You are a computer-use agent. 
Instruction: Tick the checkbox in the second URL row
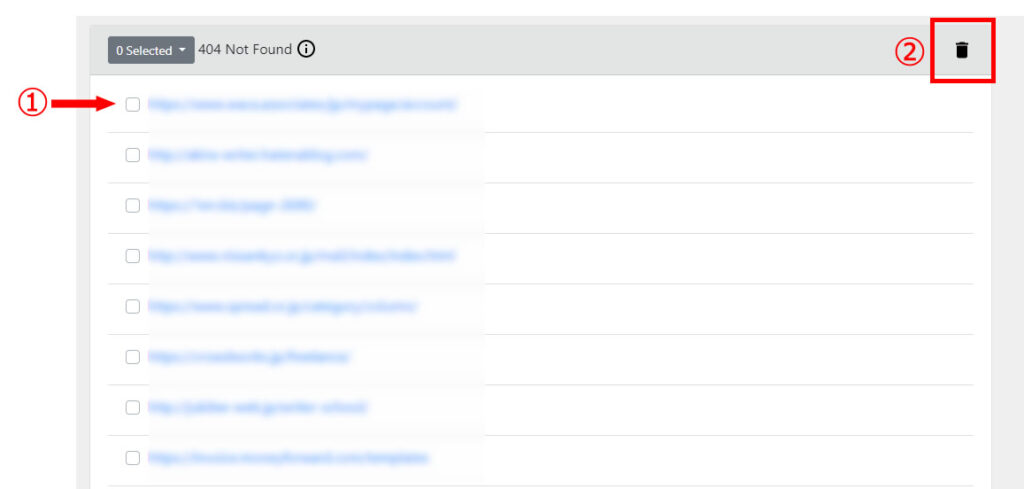[133, 155]
